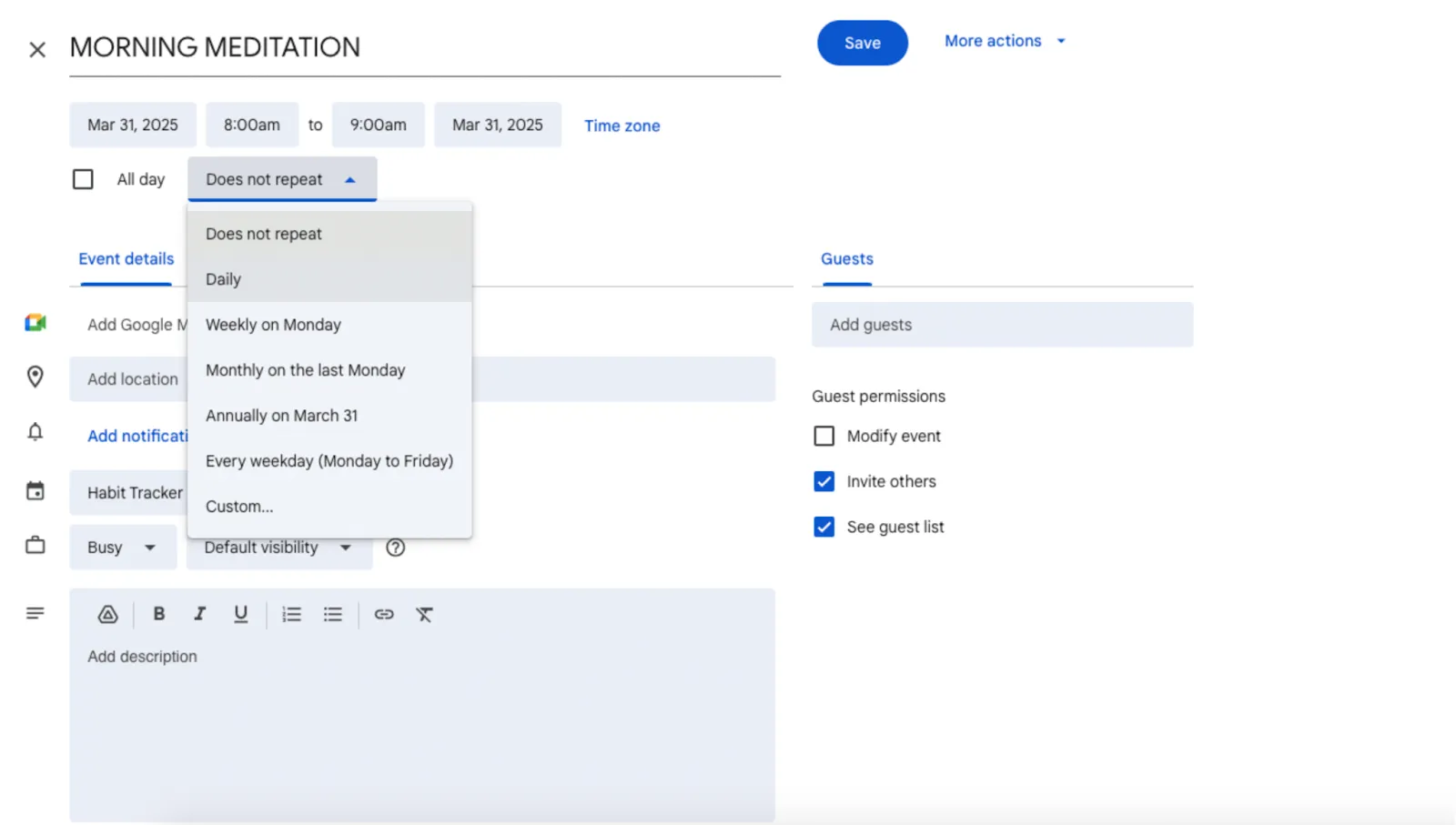Uncheck the Invite others permission
Screen dimensions: 1456x825
click(824, 481)
